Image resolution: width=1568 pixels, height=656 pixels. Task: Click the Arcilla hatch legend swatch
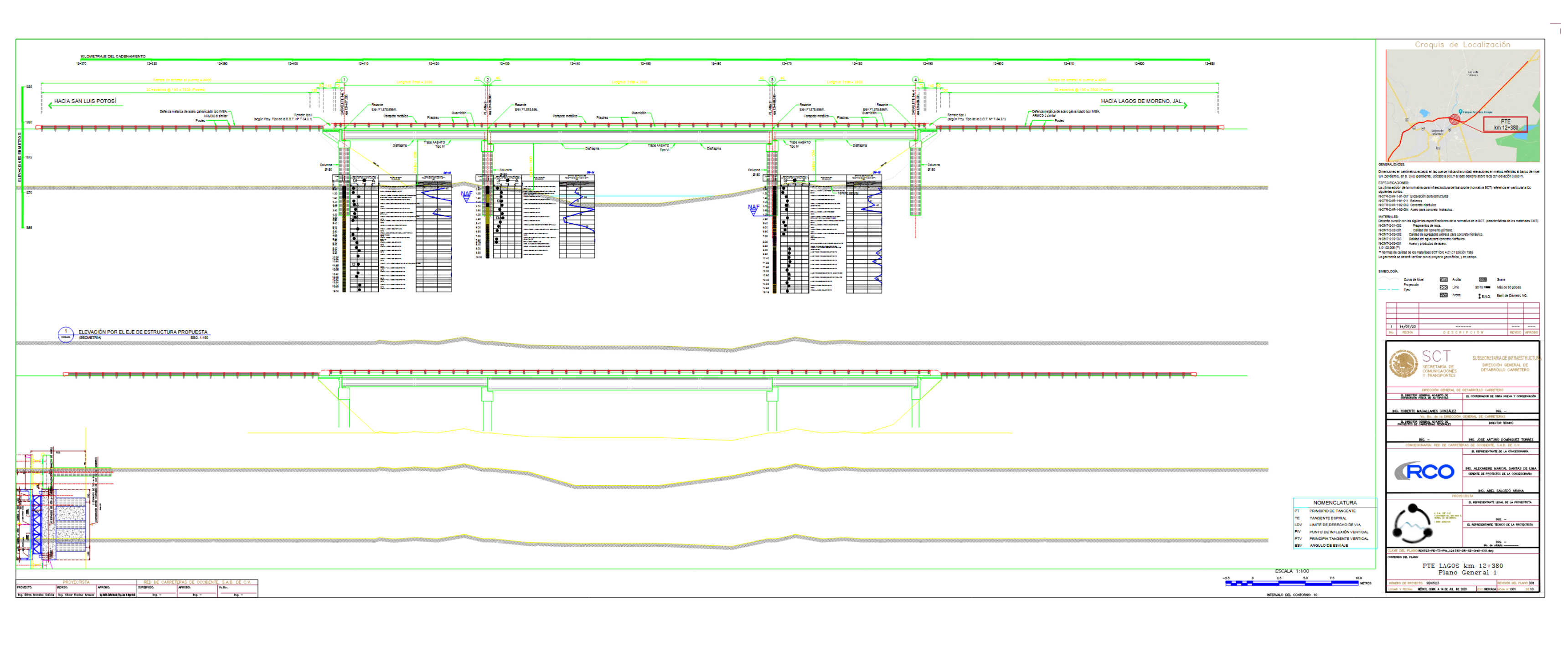(1443, 279)
